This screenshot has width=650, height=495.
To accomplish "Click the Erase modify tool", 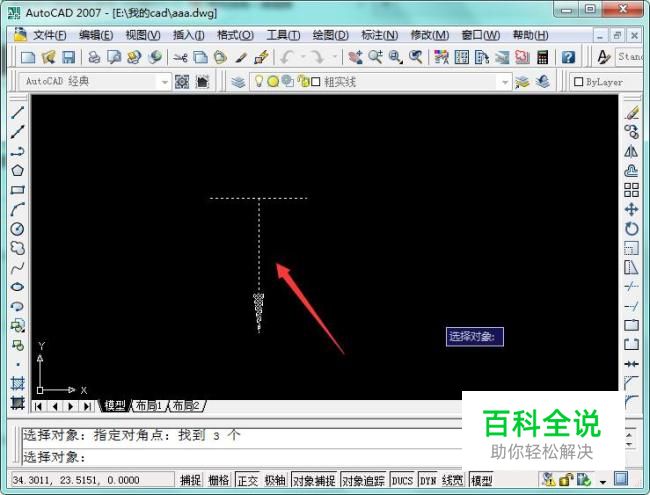I will pos(631,113).
